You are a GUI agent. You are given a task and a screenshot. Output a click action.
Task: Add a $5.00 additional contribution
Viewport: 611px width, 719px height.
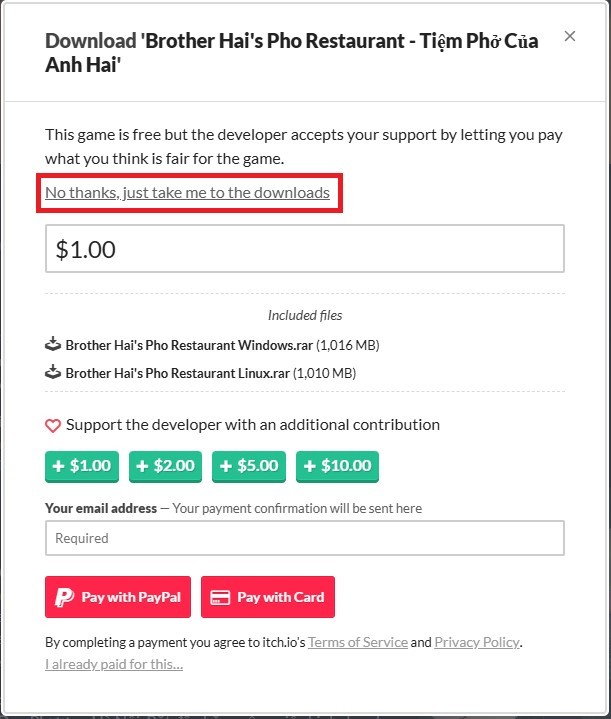tap(250, 466)
